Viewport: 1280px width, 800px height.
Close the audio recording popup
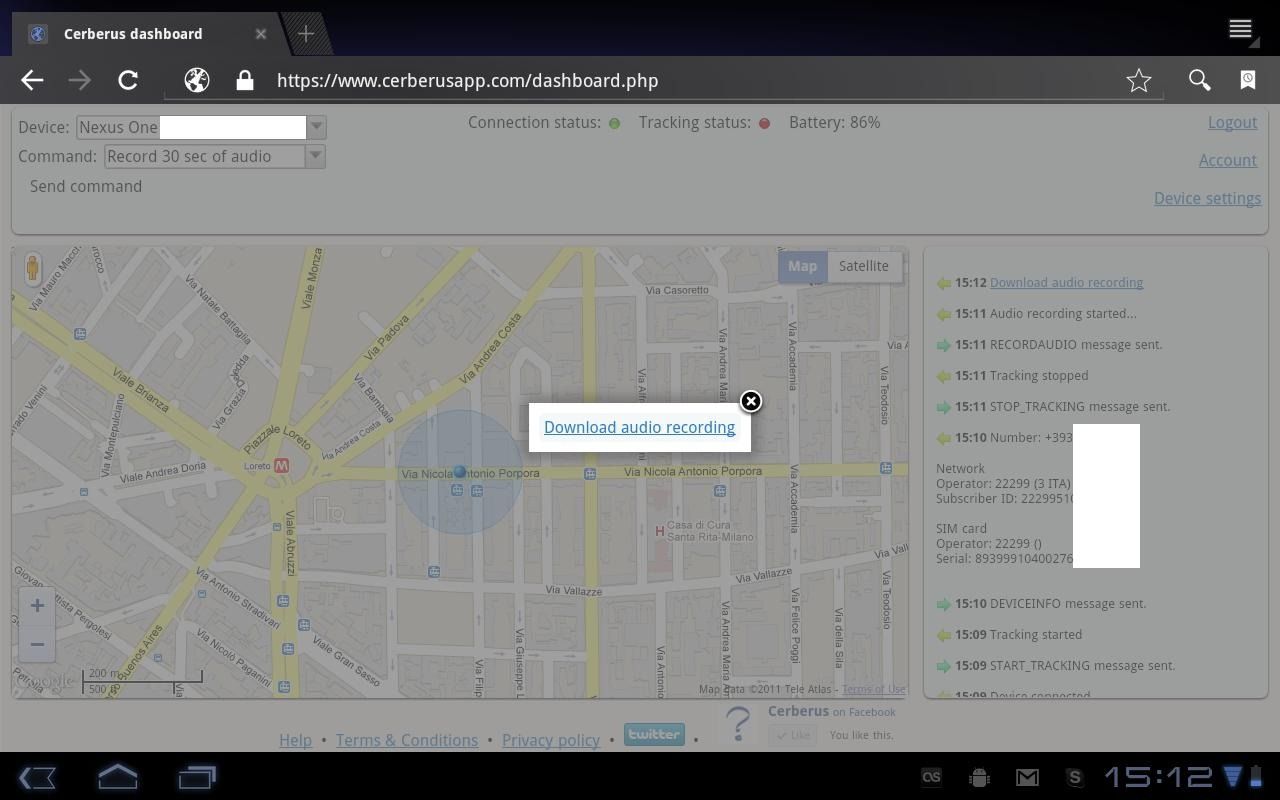(x=751, y=401)
